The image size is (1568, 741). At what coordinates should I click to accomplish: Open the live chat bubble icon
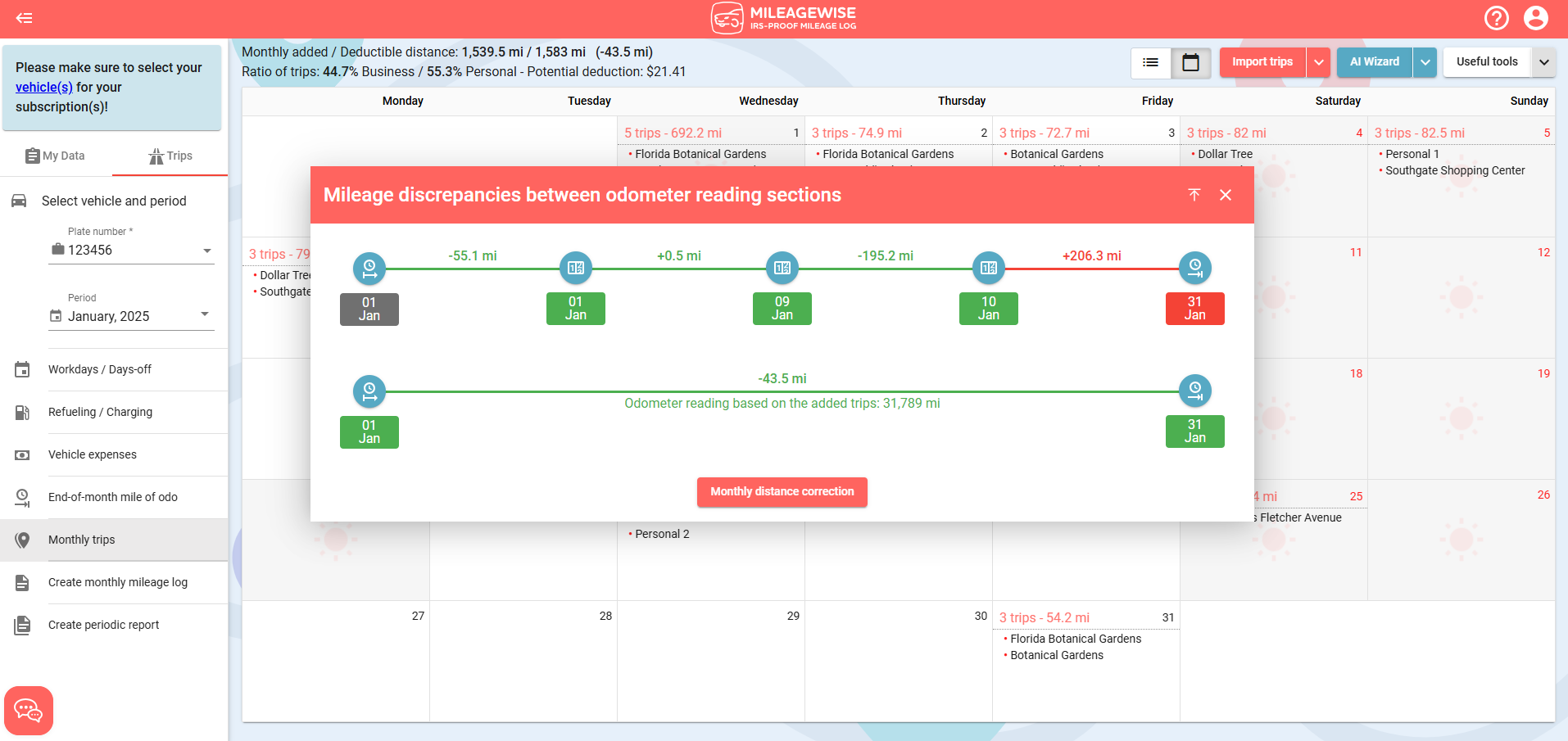coord(29,710)
